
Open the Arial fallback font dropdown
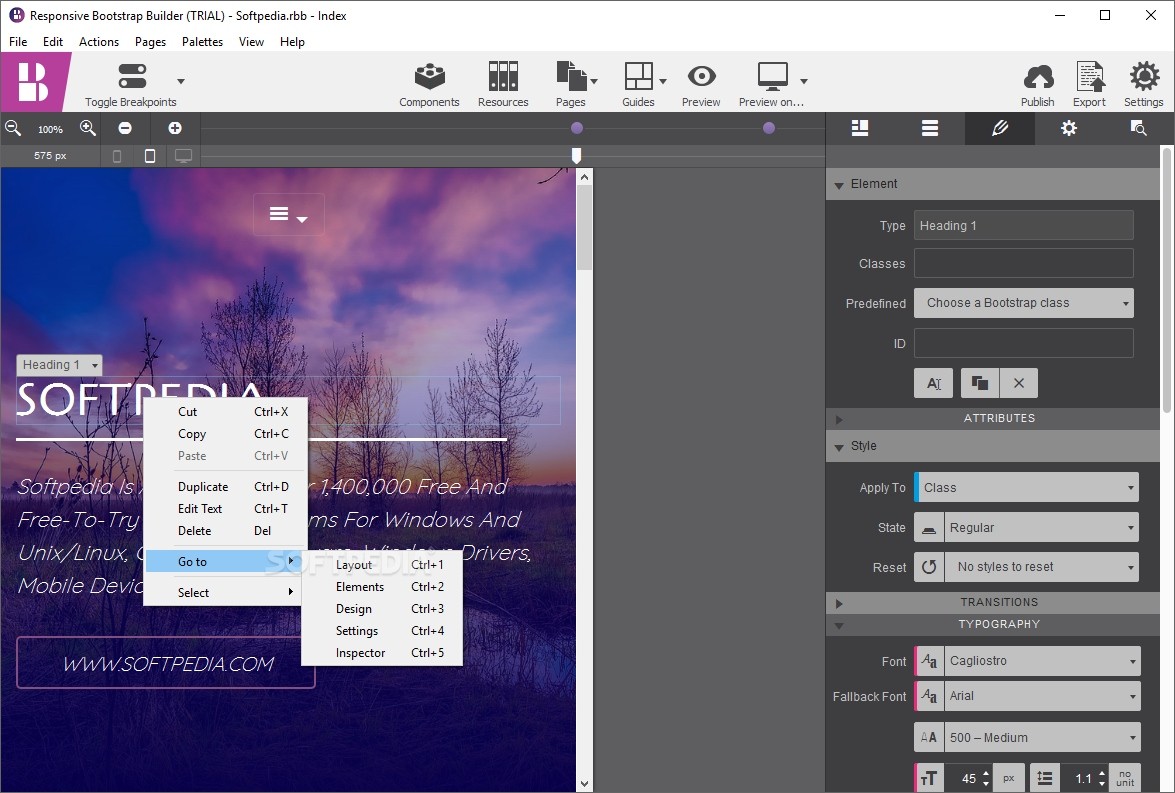click(x=1042, y=696)
